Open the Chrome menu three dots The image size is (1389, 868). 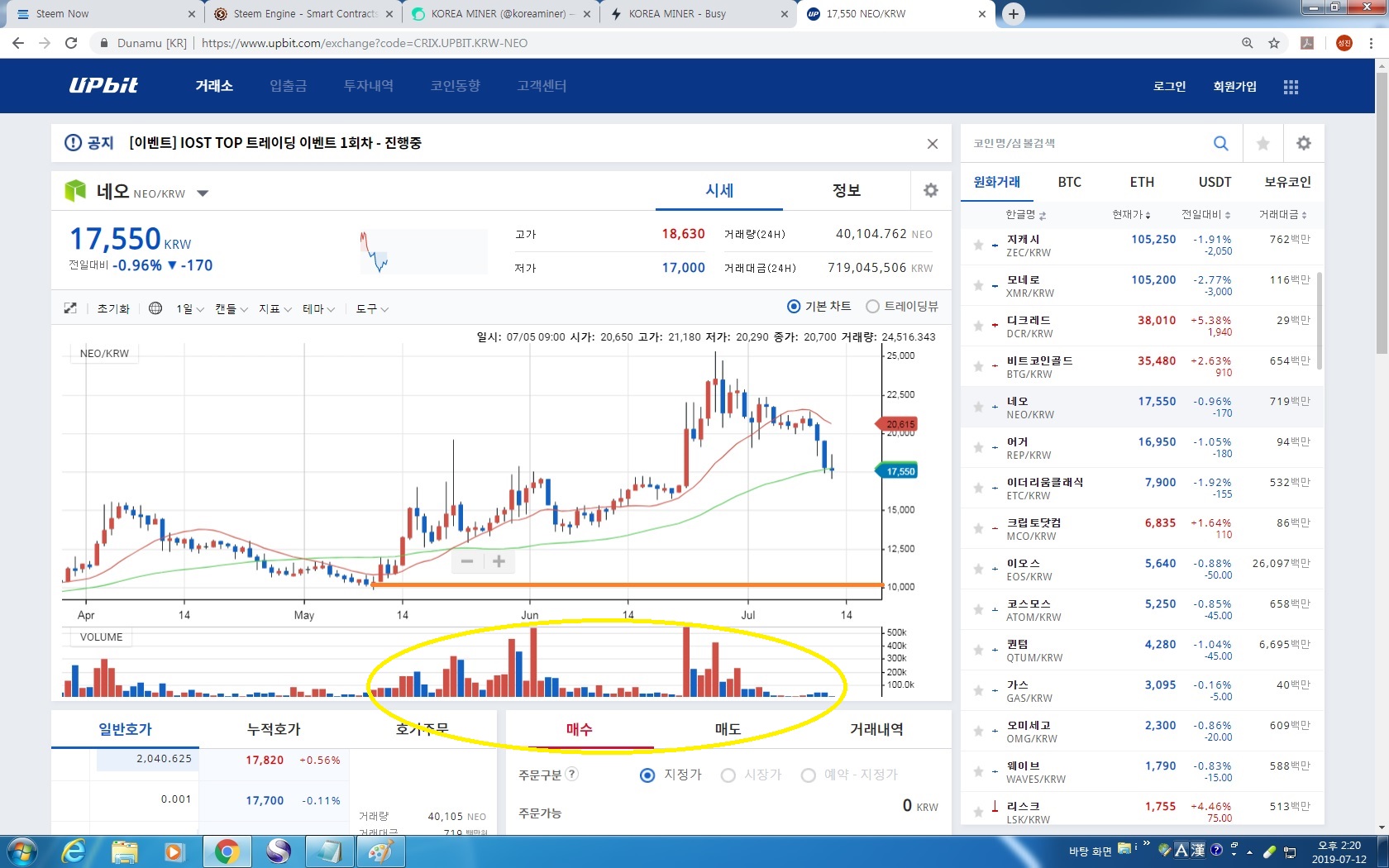pyautogui.click(x=1371, y=43)
